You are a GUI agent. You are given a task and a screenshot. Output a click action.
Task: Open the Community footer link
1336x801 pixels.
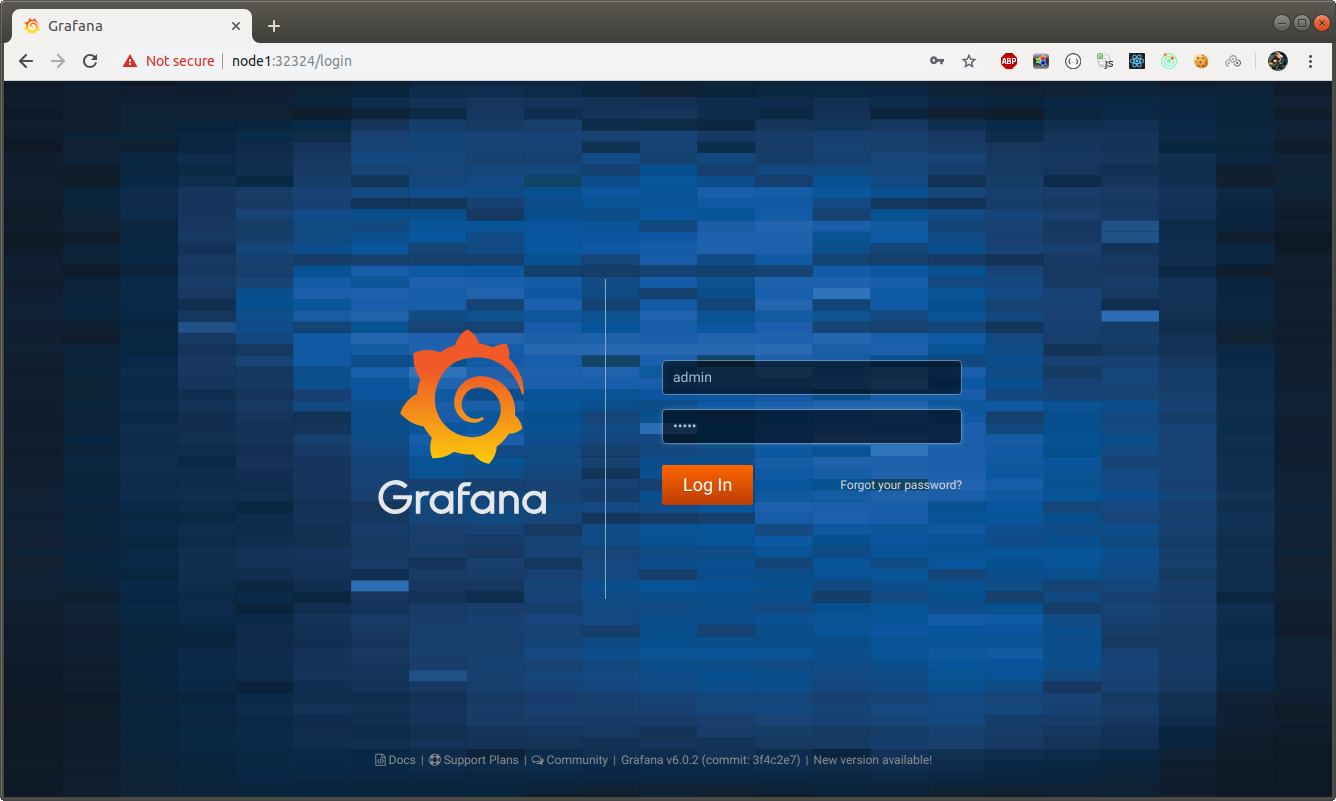point(570,760)
